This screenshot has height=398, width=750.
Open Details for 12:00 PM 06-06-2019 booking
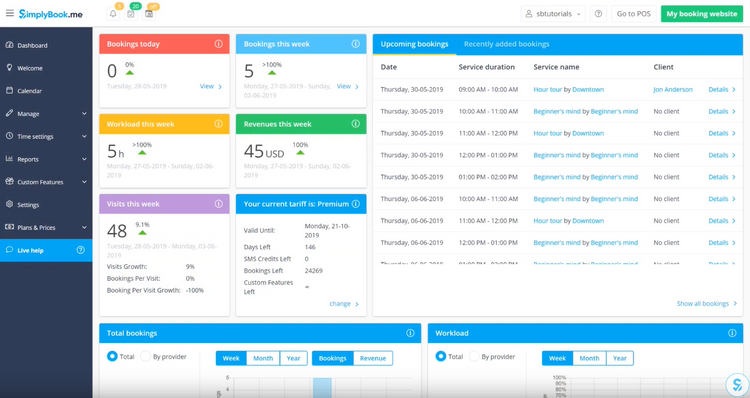[722, 243]
